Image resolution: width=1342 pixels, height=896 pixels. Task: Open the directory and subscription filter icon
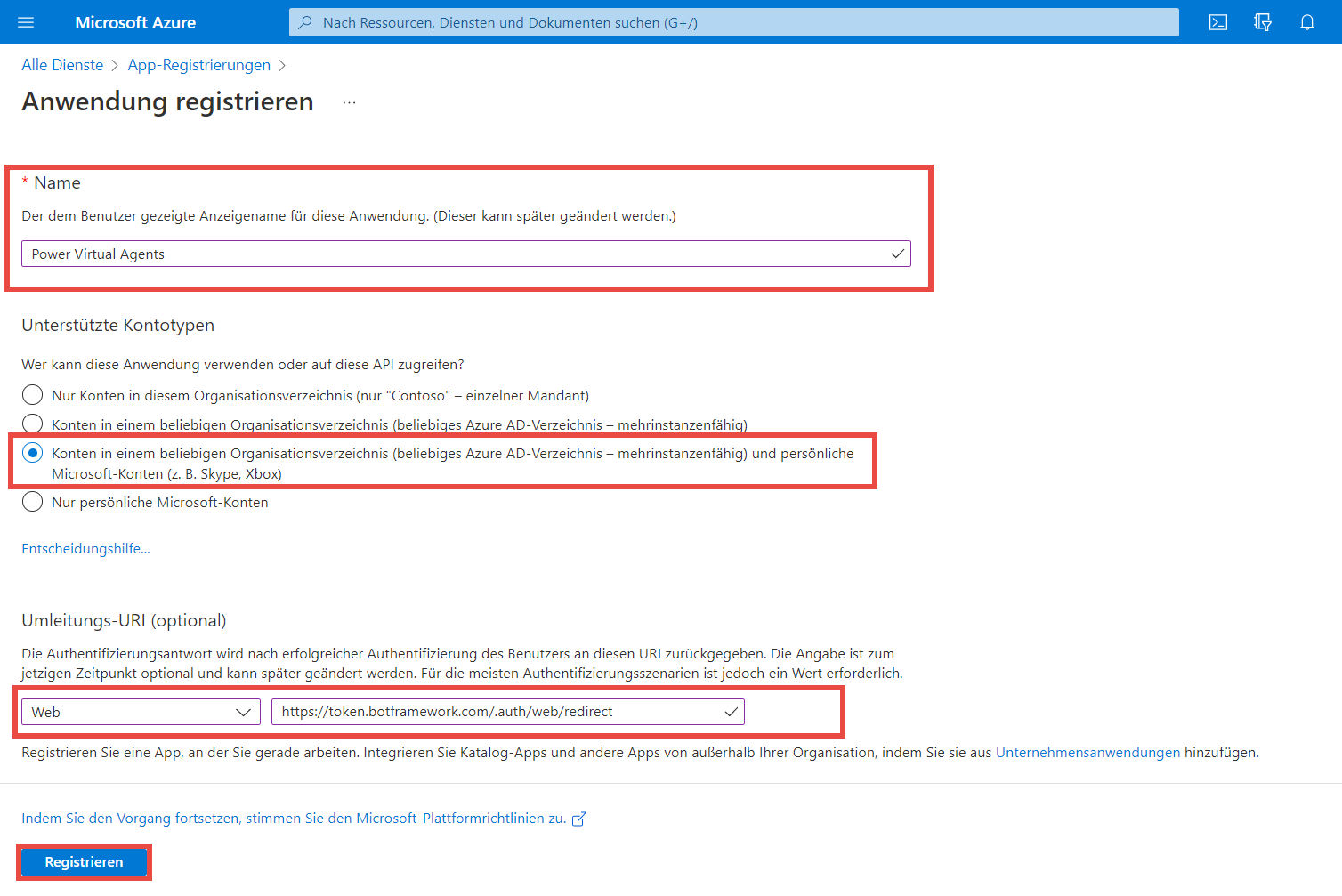[1262, 22]
